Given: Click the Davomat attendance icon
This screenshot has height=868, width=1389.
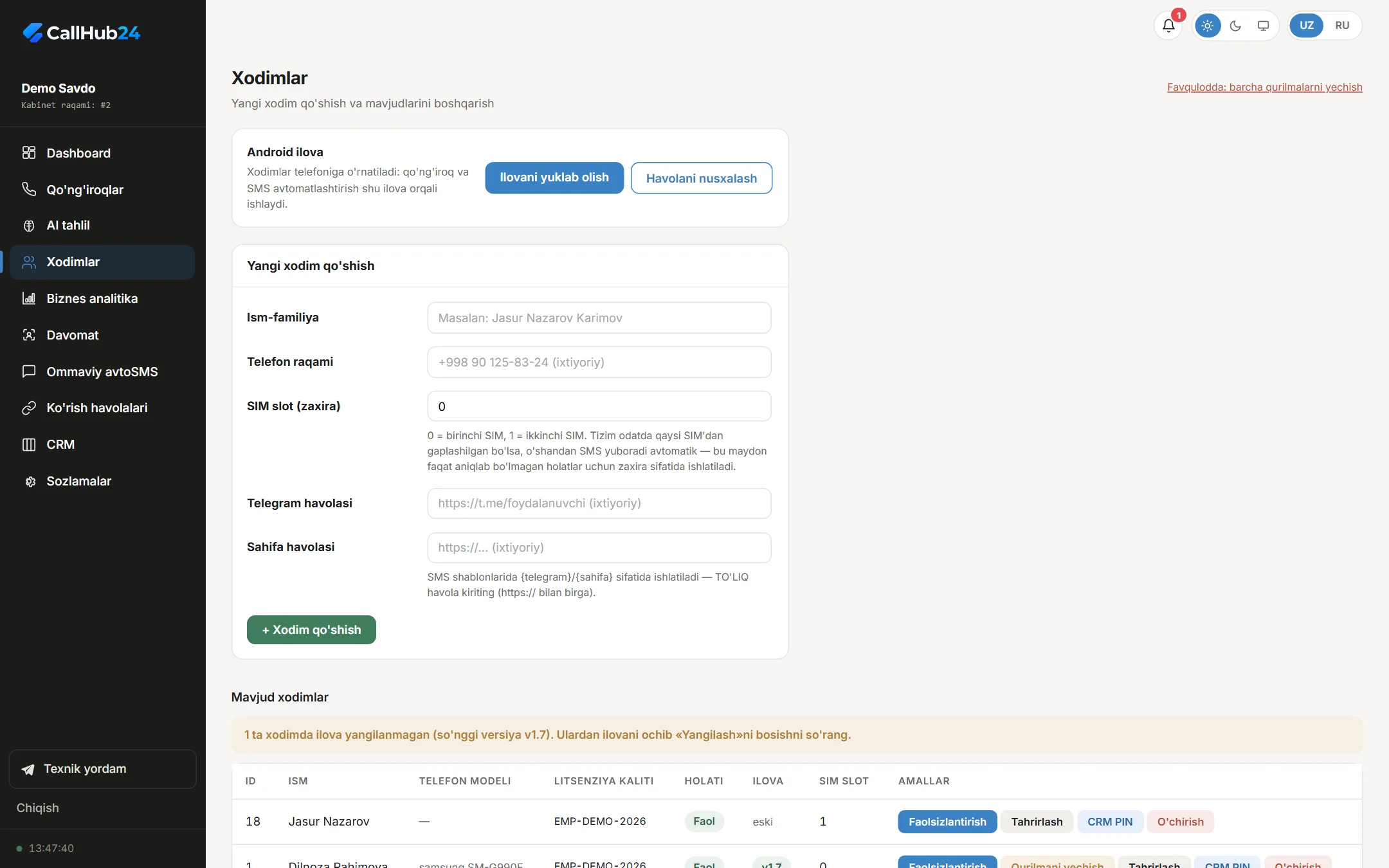Looking at the screenshot, I should tap(29, 335).
